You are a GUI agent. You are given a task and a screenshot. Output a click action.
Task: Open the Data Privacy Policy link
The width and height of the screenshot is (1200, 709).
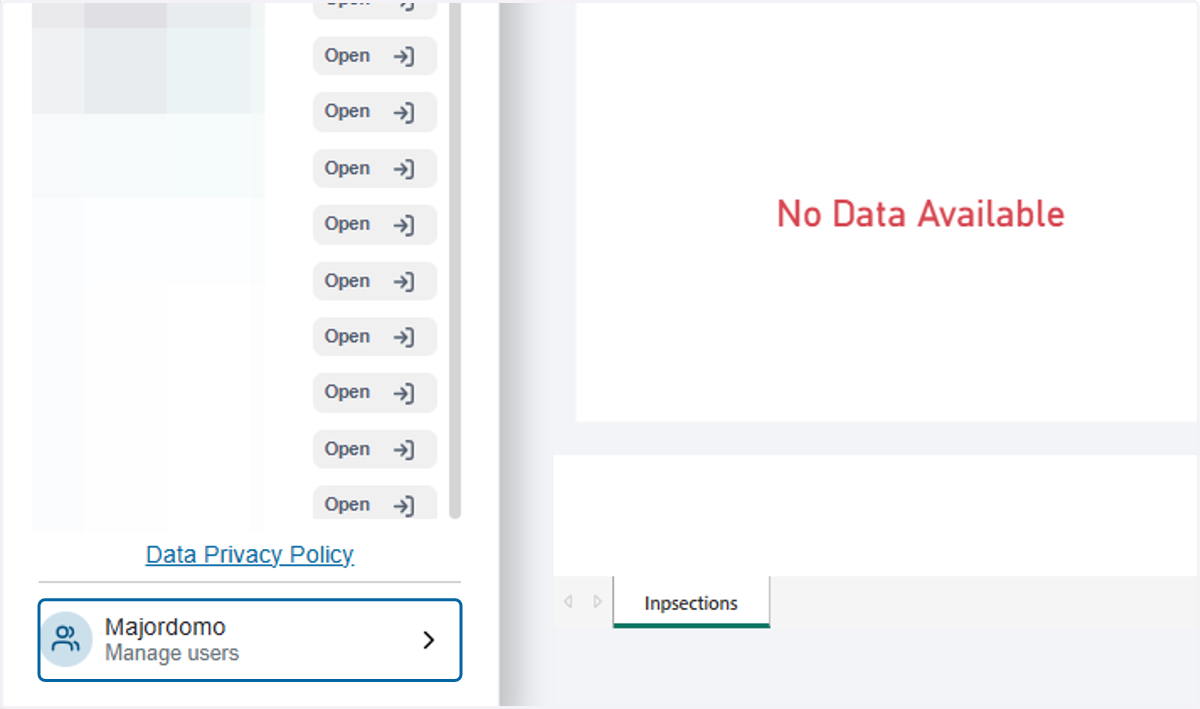(x=250, y=554)
